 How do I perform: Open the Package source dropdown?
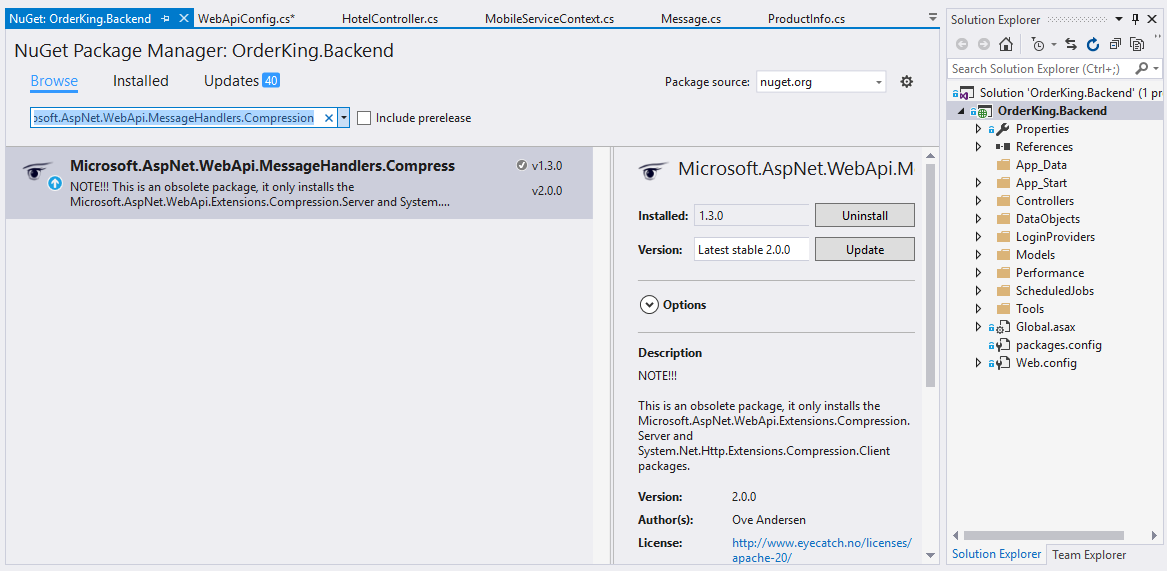(821, 82)
